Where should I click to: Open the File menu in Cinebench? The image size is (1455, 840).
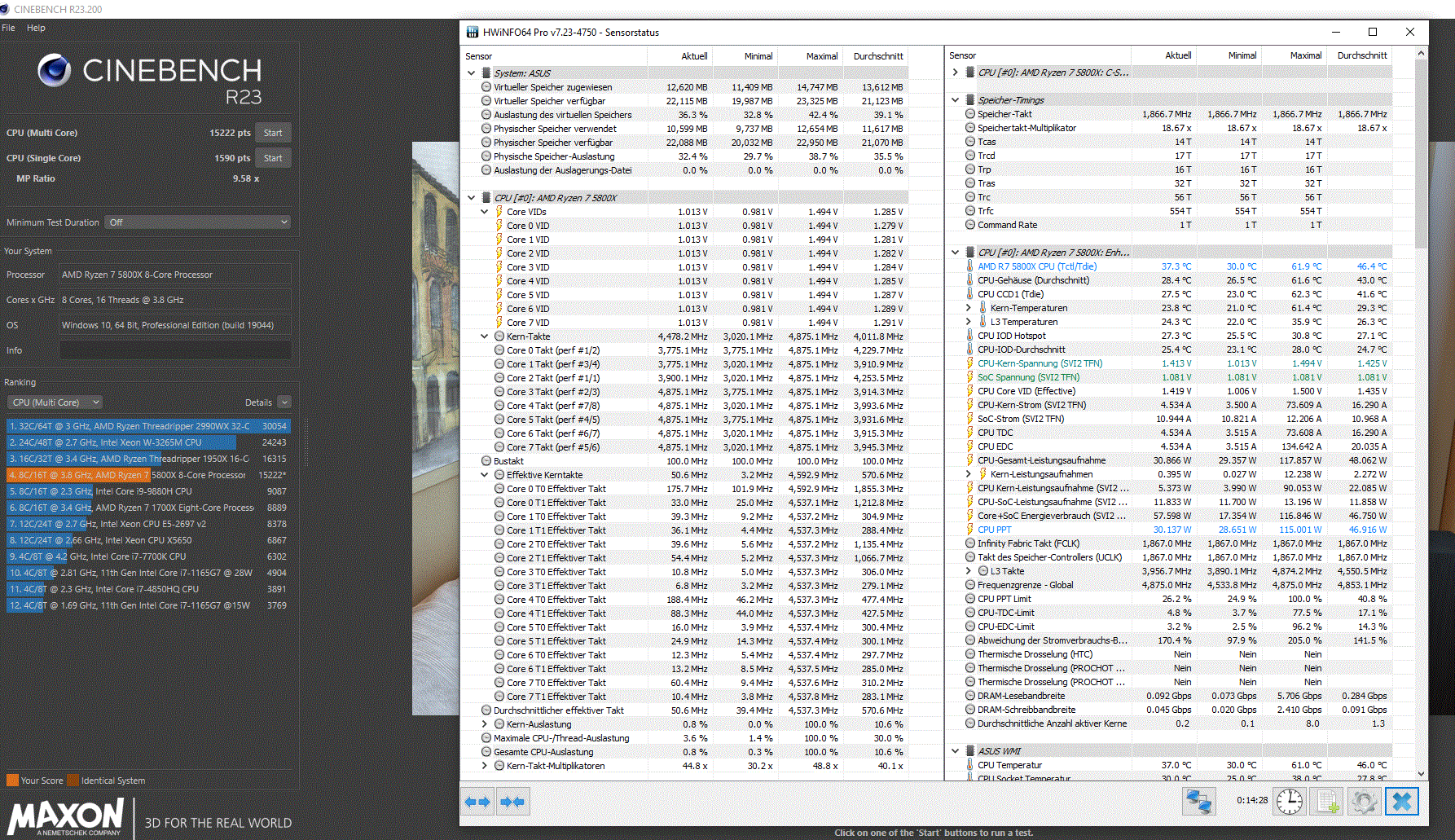click(9, 28)
